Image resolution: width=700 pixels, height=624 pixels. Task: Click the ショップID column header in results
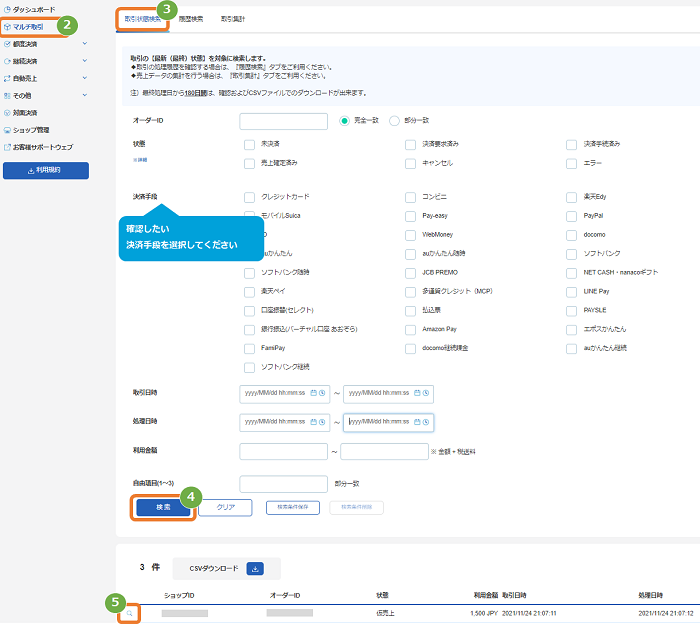tap(179, 595)
